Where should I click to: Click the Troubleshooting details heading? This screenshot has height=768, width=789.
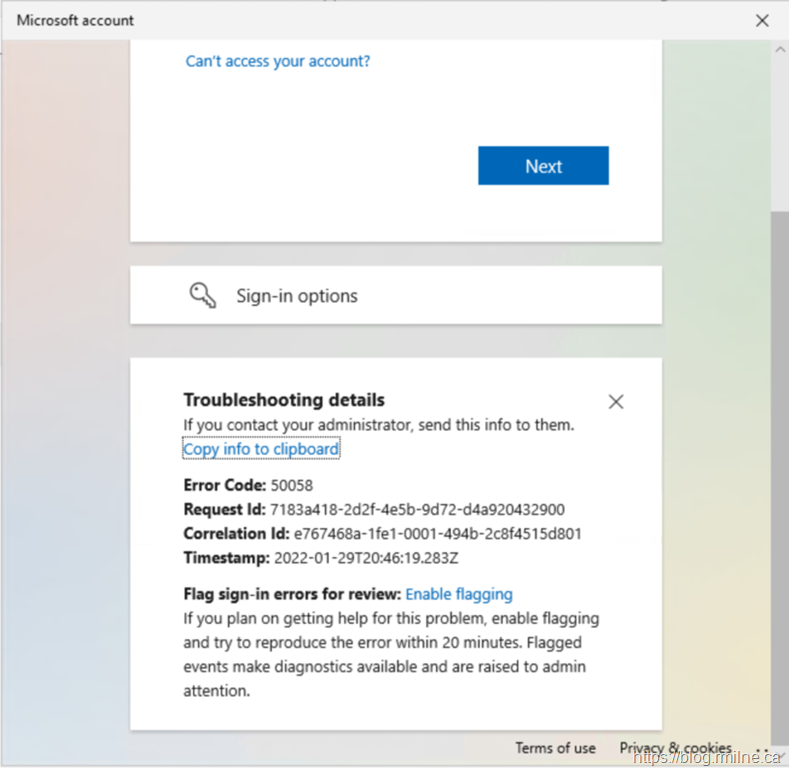(284, 400)
